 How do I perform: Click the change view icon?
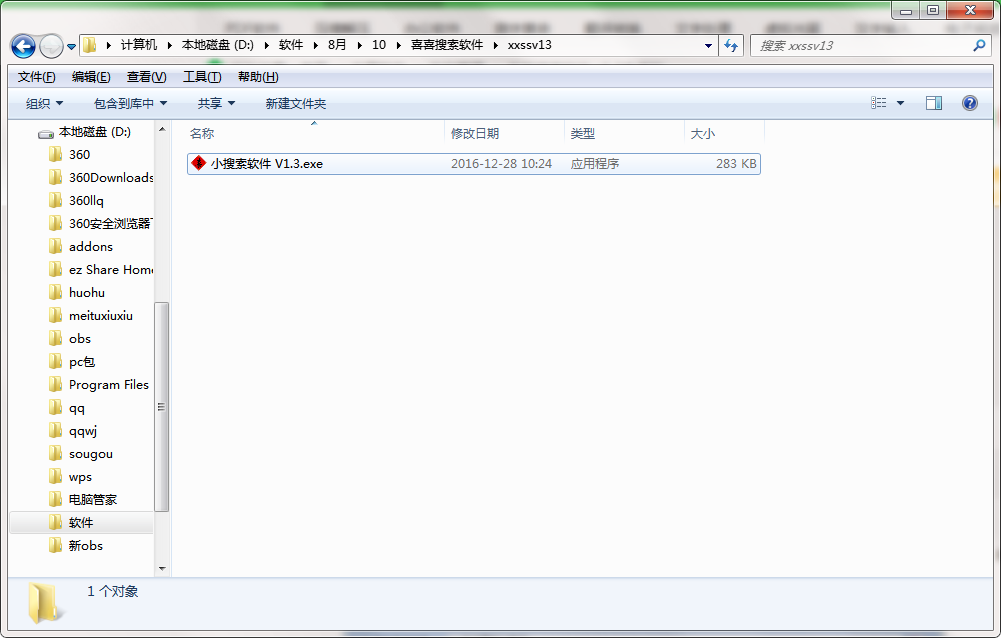pyautogui.click(x=878, y=103)
